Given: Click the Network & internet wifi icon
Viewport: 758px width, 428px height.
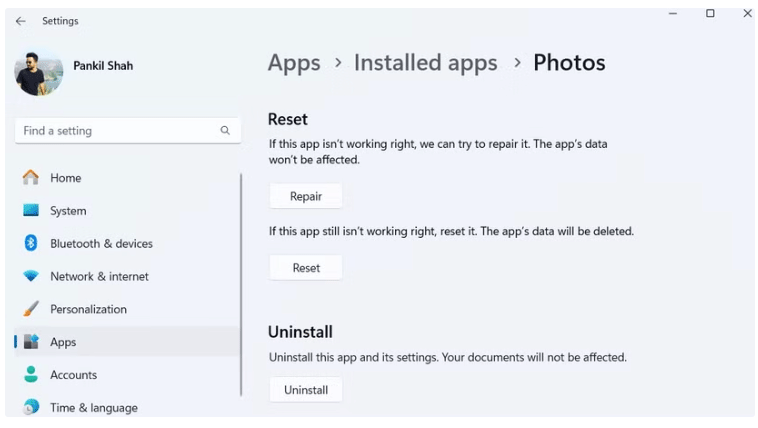Looking at the screenshot, I should click(x=31, y=277).
